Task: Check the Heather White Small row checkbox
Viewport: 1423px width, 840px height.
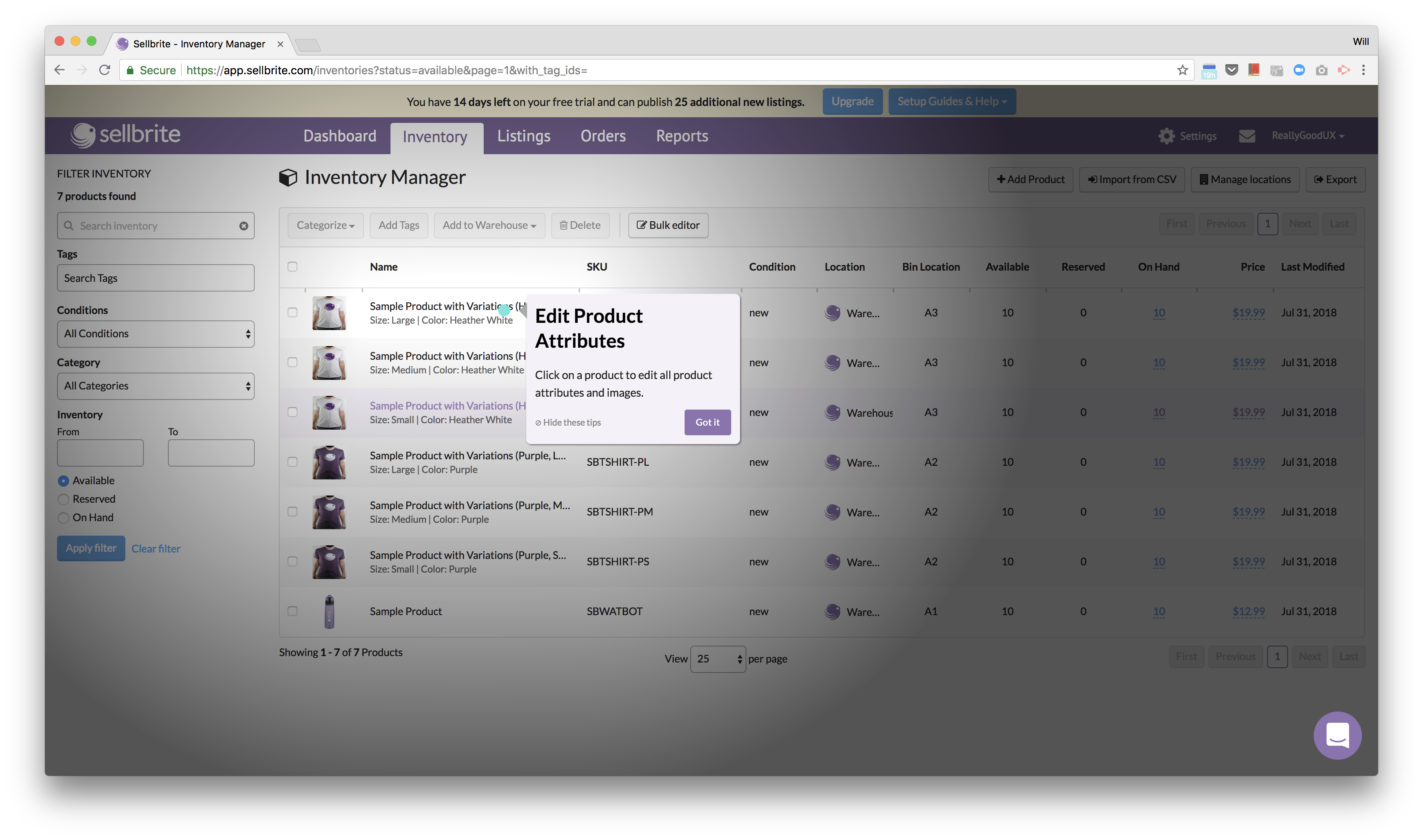Action: 292,412
